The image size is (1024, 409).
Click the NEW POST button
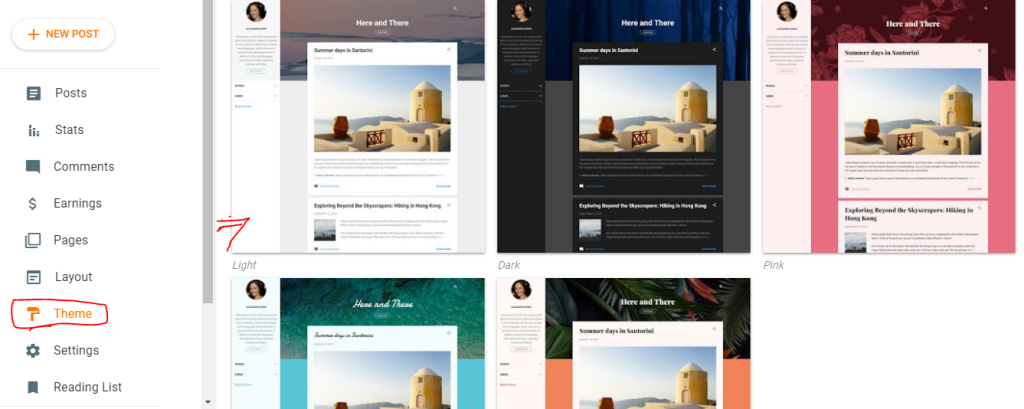(x=63, y=34)
